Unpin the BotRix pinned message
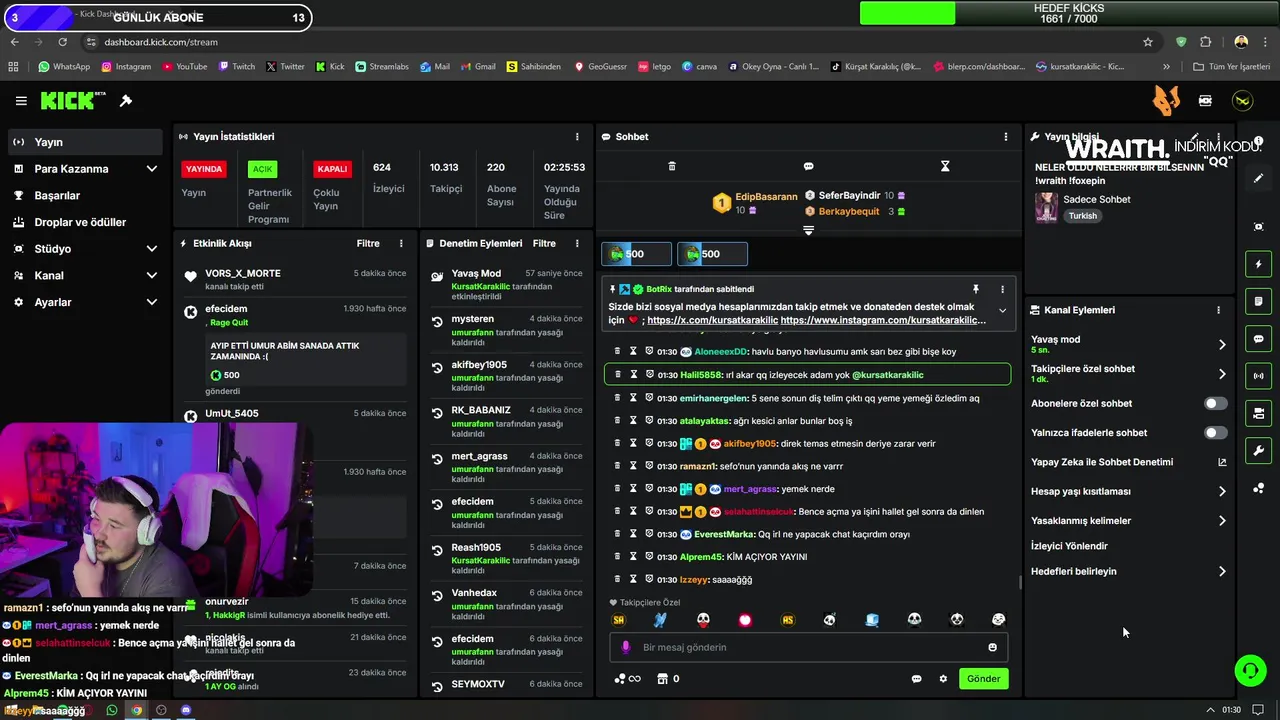Image resolution: width=1280 pixels, height=720 pixels. tap(975, 289)
